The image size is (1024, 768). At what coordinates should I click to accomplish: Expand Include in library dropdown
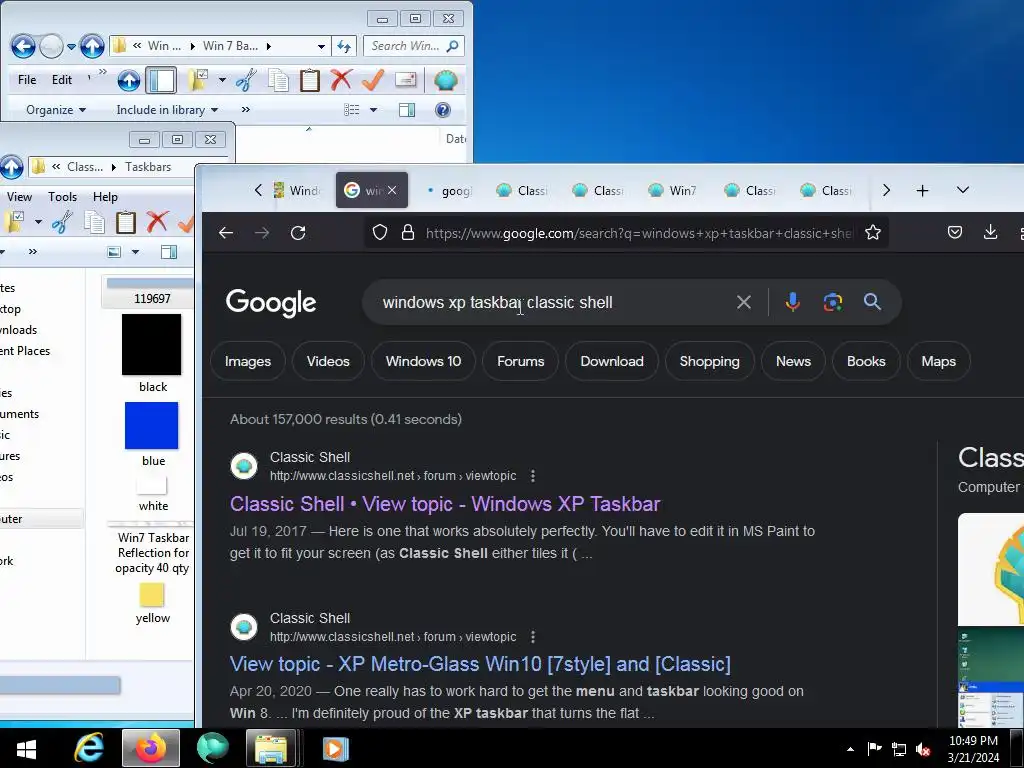click(167, 110)
